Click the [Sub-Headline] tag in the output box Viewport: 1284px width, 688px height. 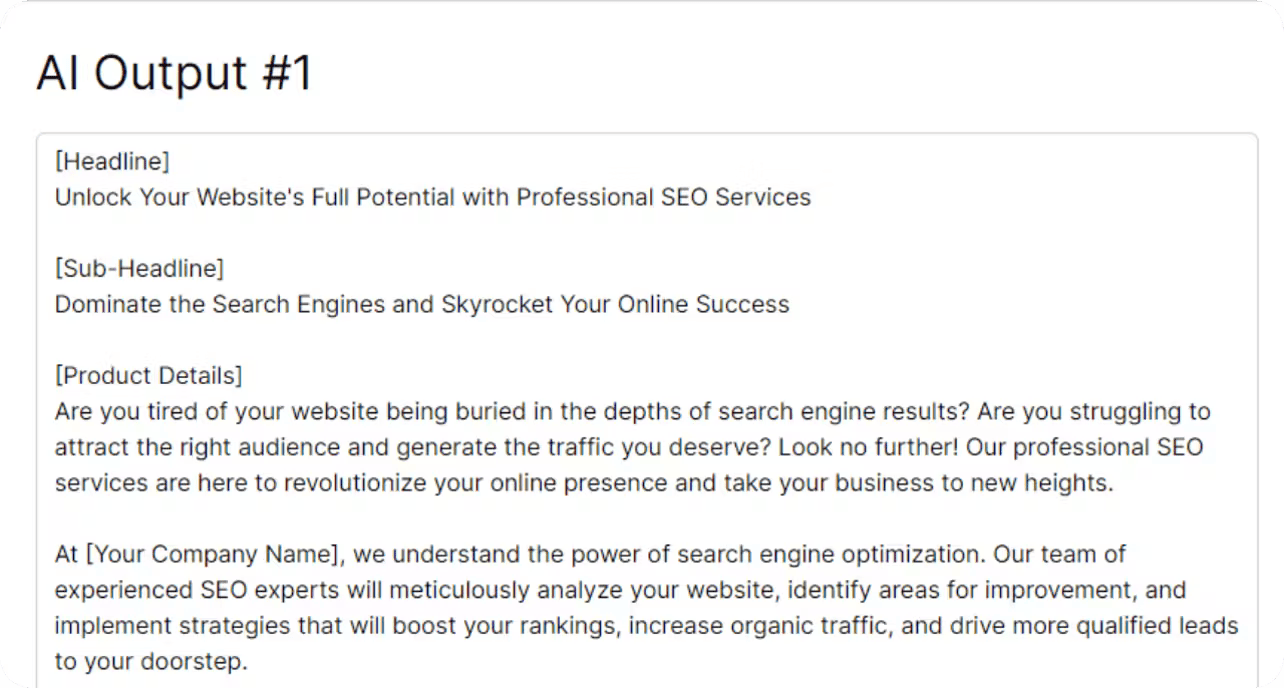tap(139, 269)
